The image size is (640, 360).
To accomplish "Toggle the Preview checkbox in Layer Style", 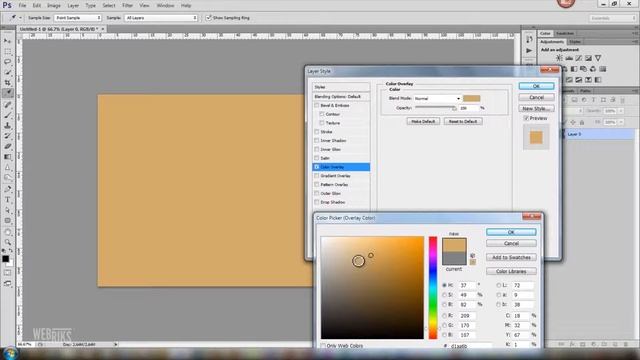I will [526, 118].
